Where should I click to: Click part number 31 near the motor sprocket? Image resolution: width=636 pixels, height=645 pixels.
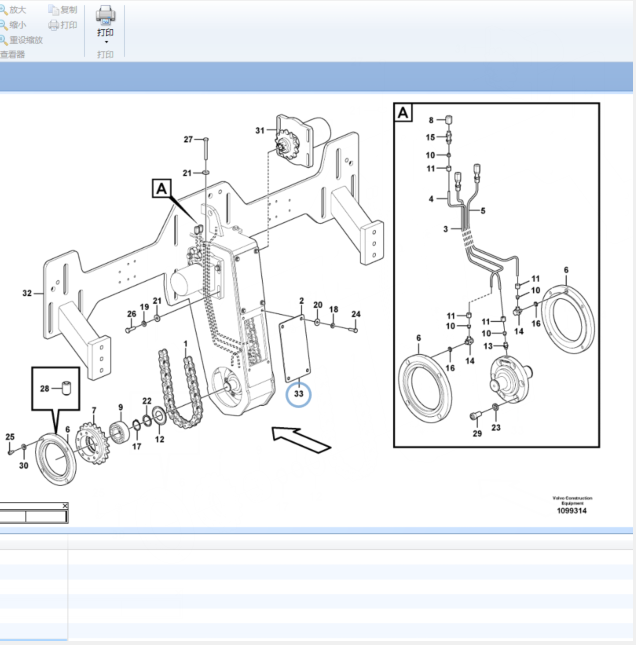[x=260, y=131]
